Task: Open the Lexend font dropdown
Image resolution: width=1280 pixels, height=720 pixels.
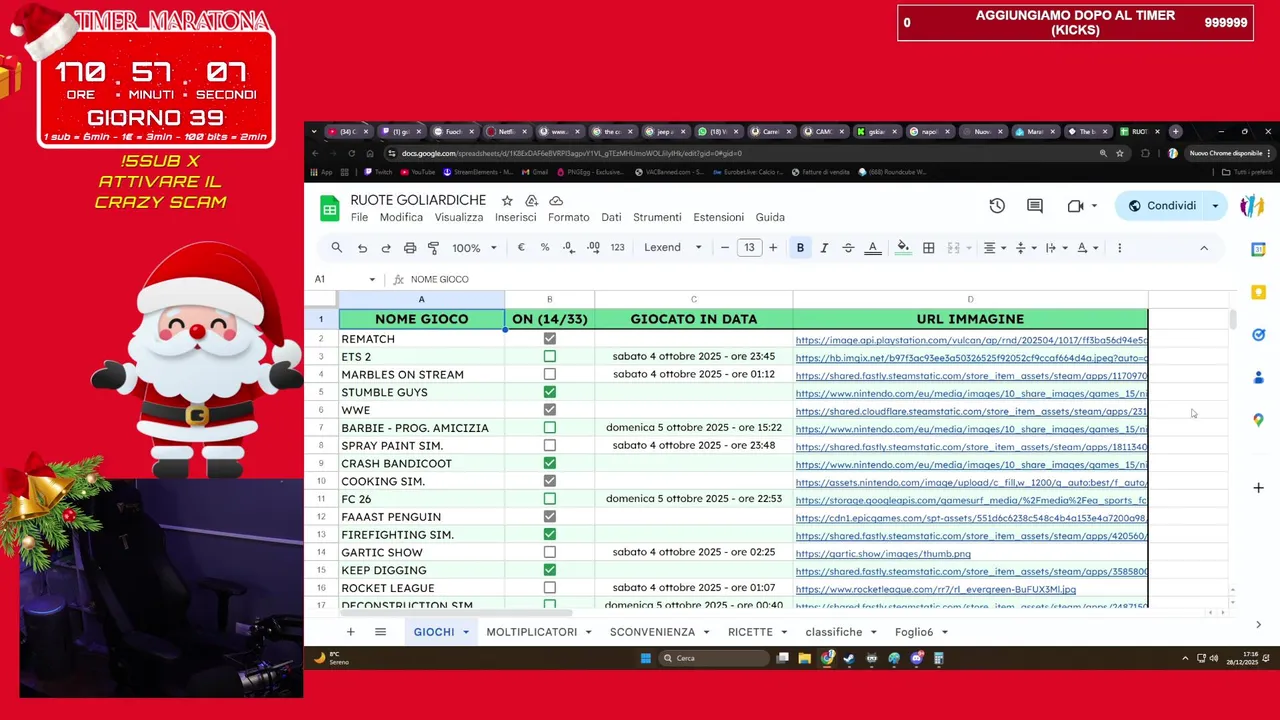Action: 673,248
